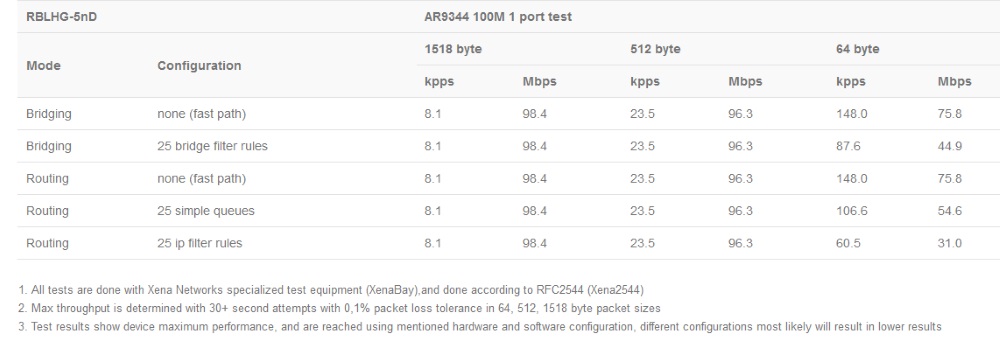
Task: Click the 25 bridge filter rules cell
Action: 212,146
